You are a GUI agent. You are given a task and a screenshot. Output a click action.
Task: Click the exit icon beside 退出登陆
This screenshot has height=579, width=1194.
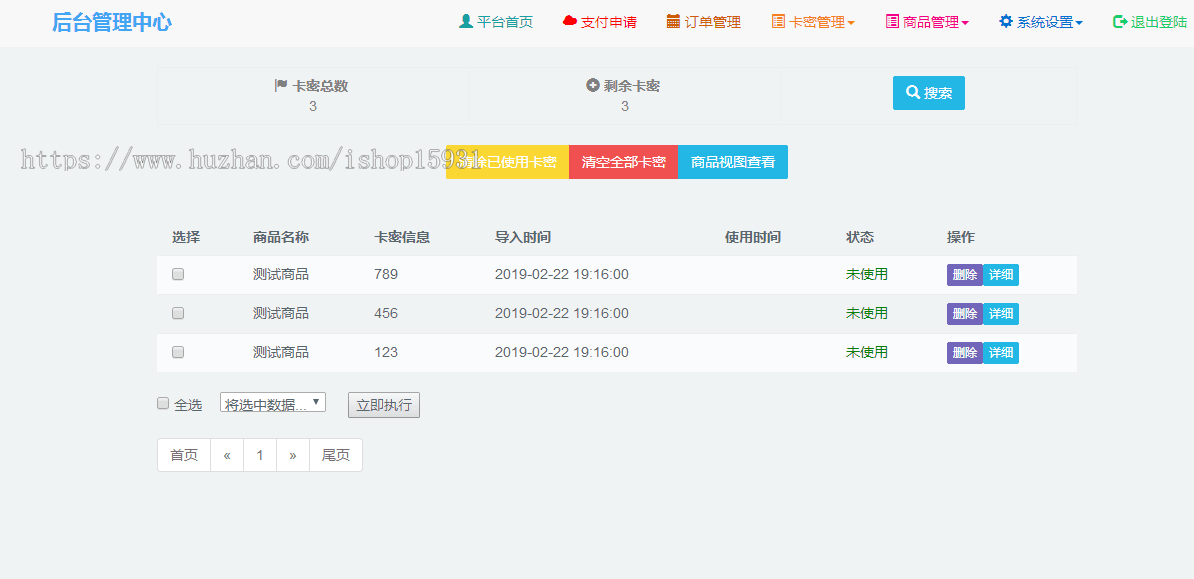1120,22
